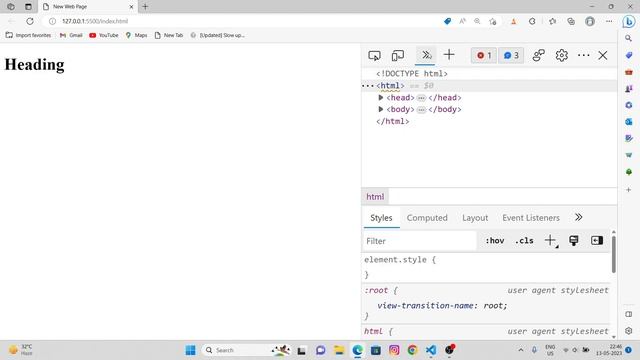Show more styles pane tabs
This screenshot has width=640, height=360.
coord(578,217)
